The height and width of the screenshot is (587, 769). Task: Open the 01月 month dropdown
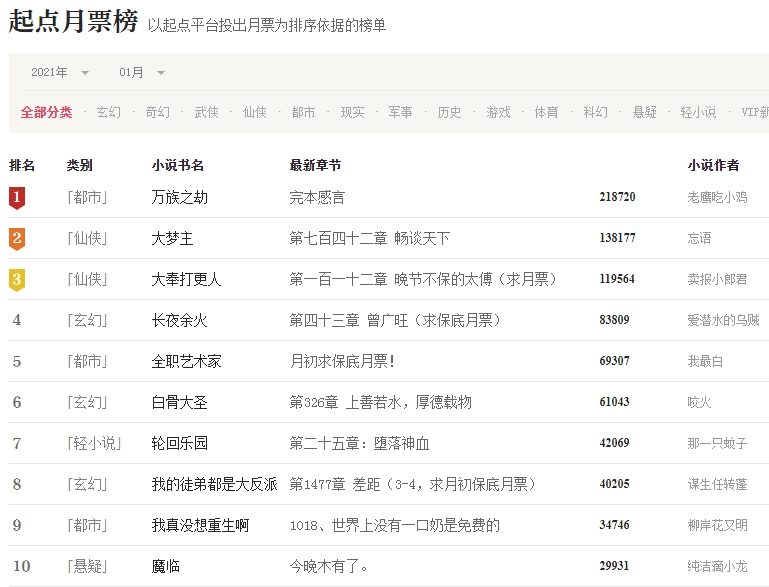pos(142,72)
